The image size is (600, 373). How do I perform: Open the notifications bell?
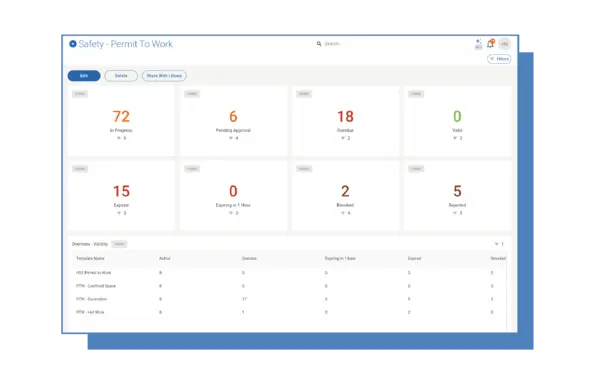coord(490,44)
